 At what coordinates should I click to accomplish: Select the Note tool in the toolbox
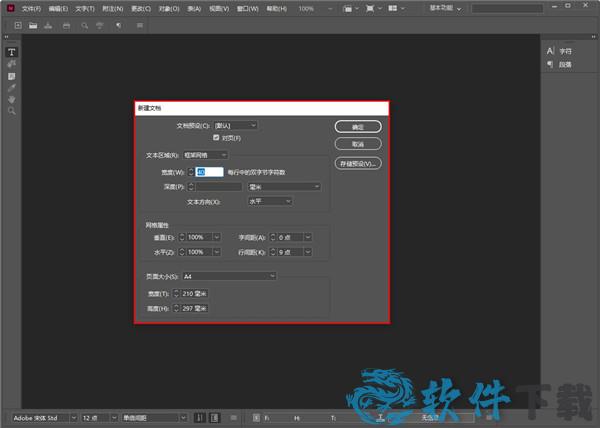coord(11,76)
